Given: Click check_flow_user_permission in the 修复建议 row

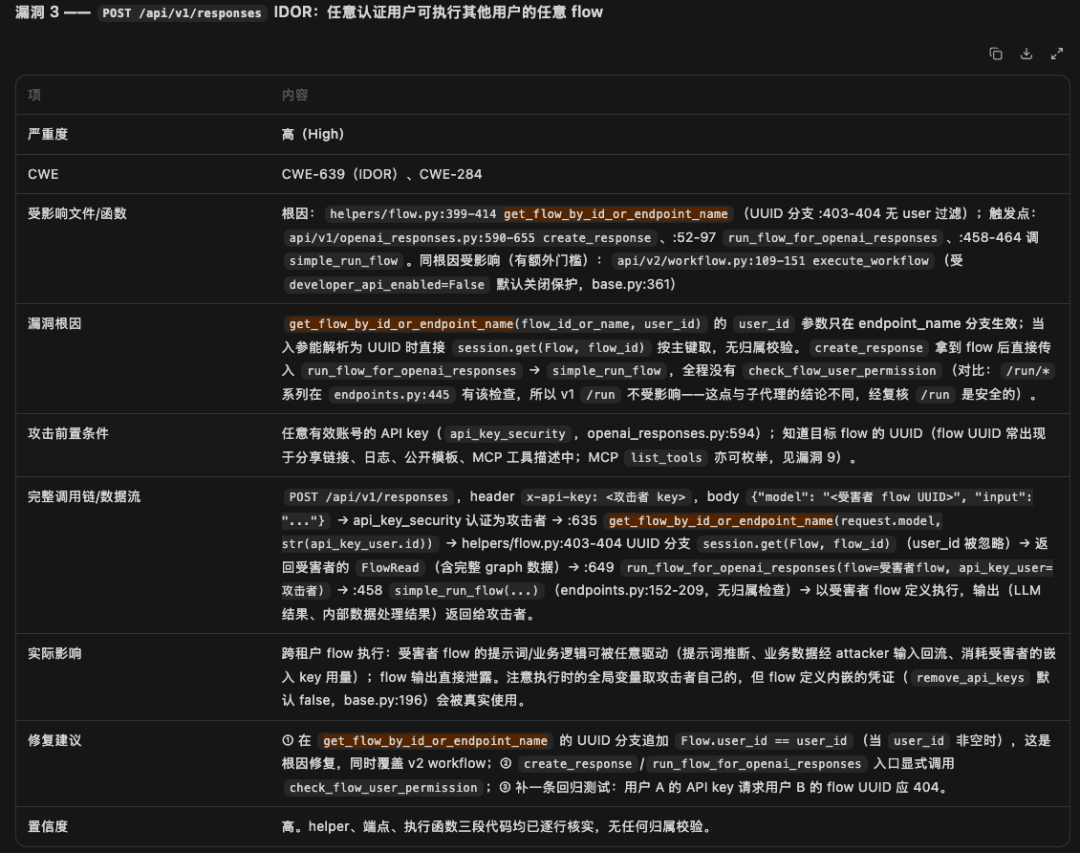Looking at the screenshot, I should pos(383,788).
